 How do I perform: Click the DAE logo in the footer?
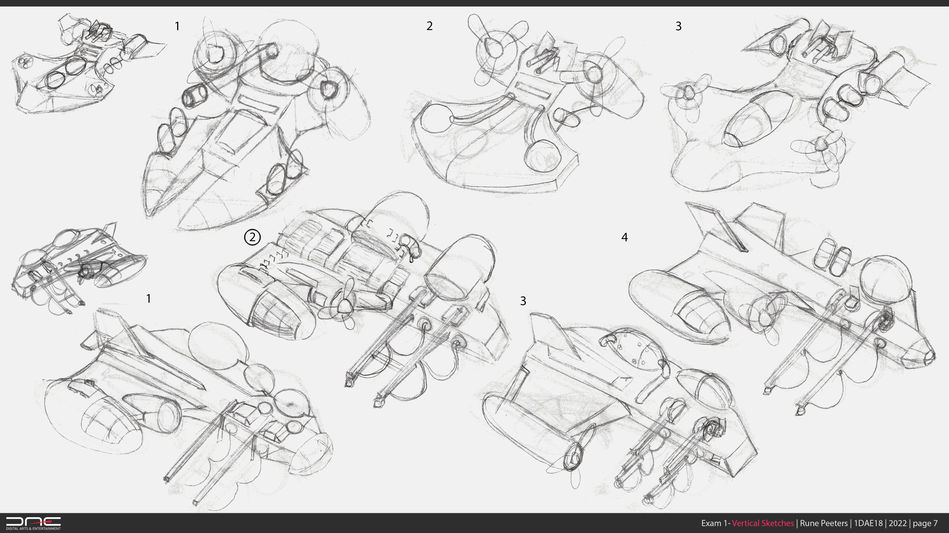pyautogui.click(x=33, y=523)
